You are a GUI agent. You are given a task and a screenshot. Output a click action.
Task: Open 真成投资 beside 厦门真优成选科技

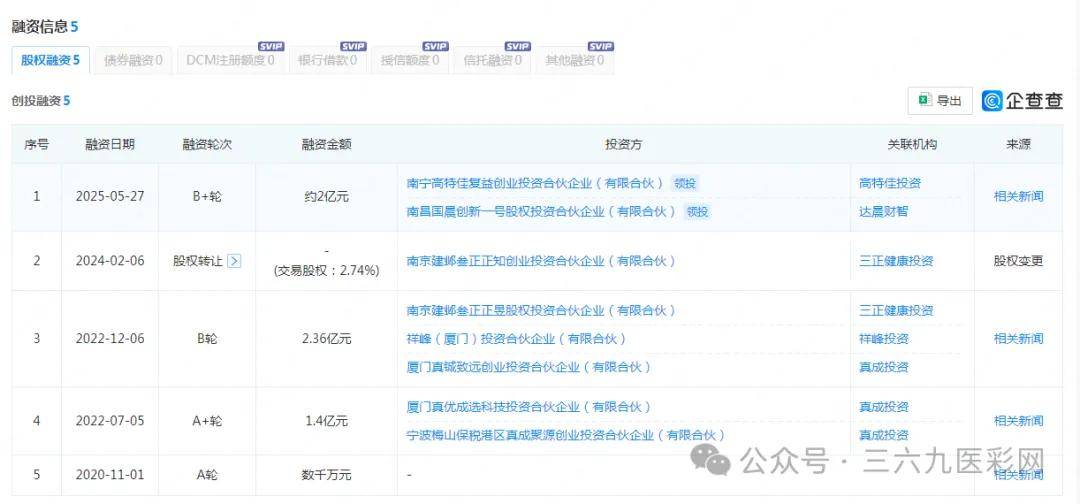[x=884, y=407]
